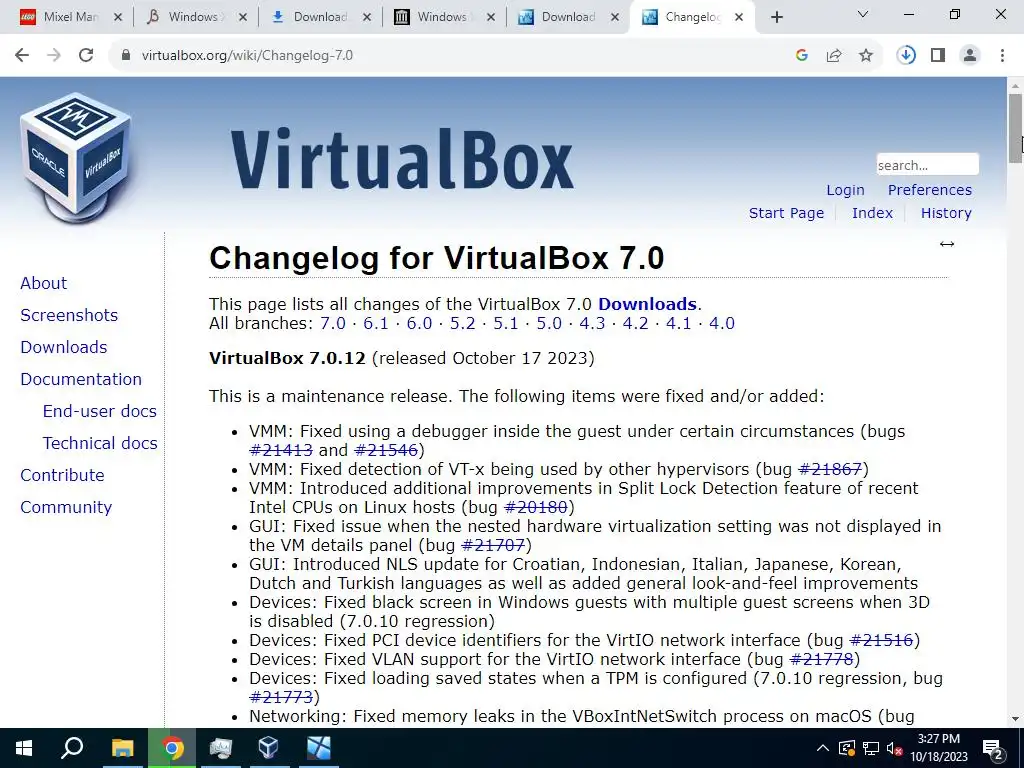Screen dimensions: 1024x768
Task: Open Community in the sidebar
Action: pos(66,507)
